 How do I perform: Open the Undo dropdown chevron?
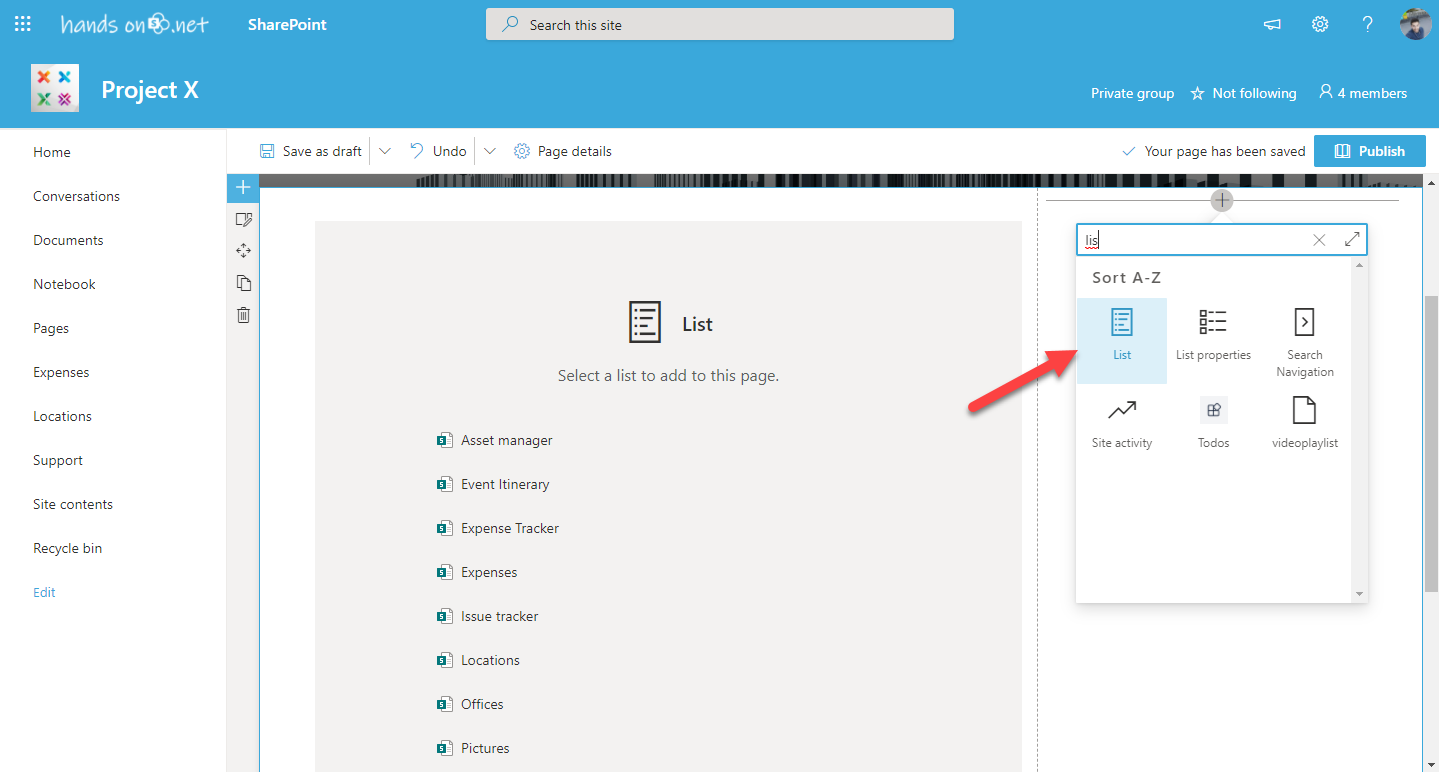(x=489, y=150)
